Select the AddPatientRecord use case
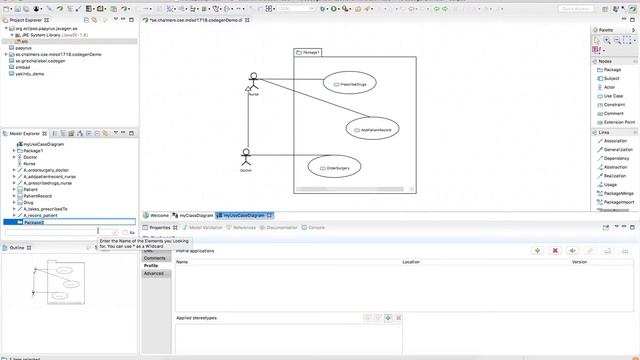 point(372,129)
